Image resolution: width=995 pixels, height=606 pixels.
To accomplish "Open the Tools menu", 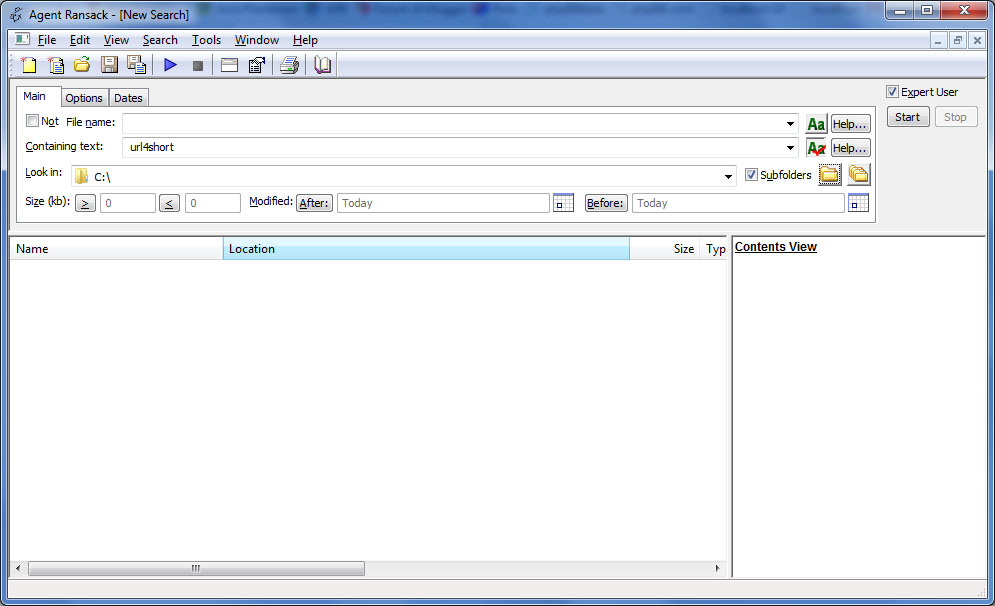I will click(x=206, y=40).
